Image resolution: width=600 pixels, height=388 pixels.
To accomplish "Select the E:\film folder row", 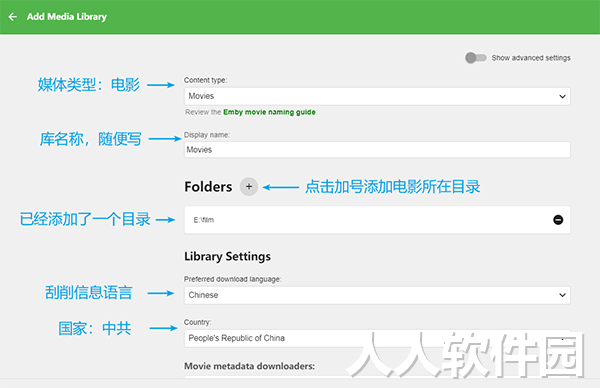I will tap(377, 220).
